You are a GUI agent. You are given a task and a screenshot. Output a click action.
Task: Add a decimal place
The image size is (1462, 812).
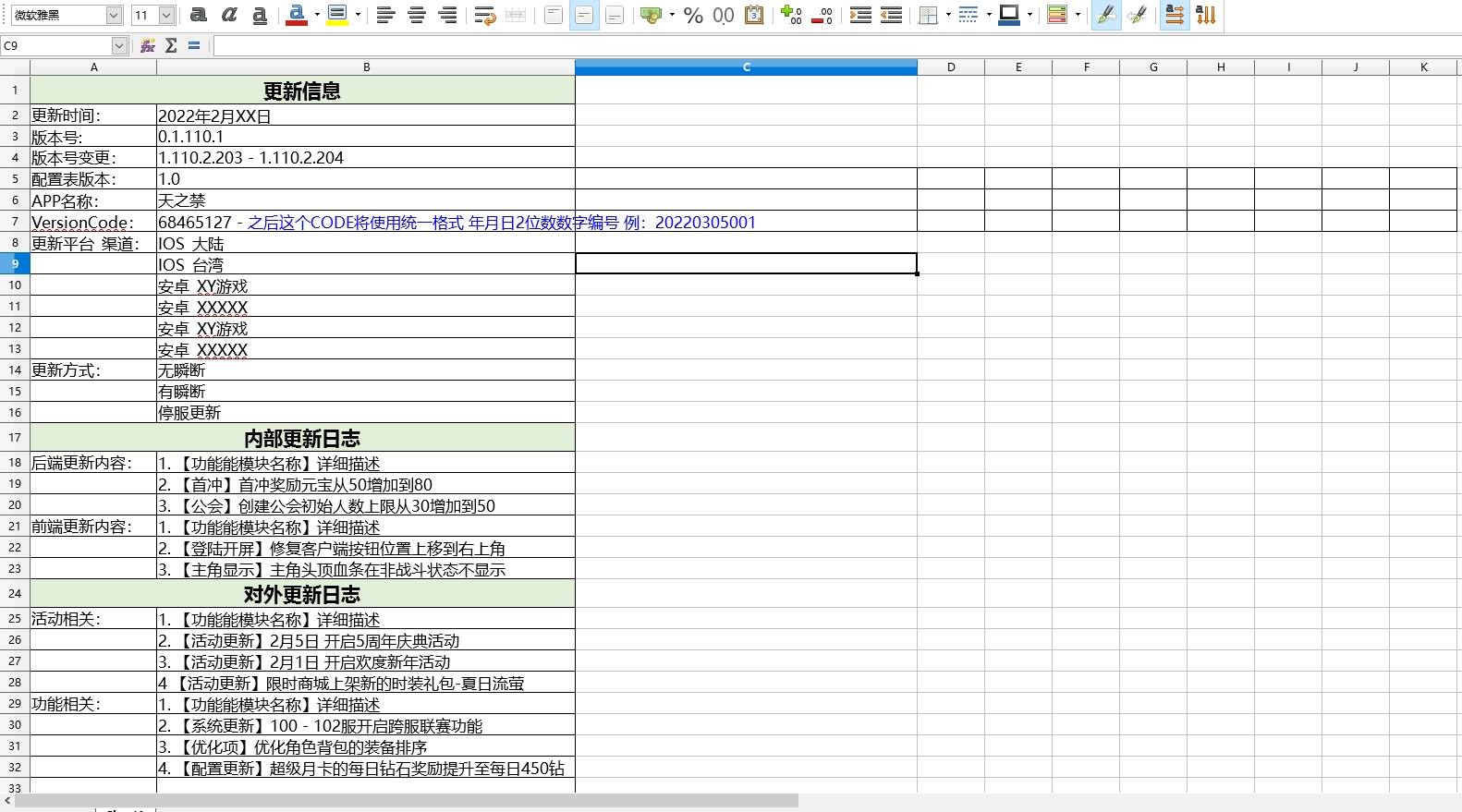pyautogui.click(x=791, y=15)
